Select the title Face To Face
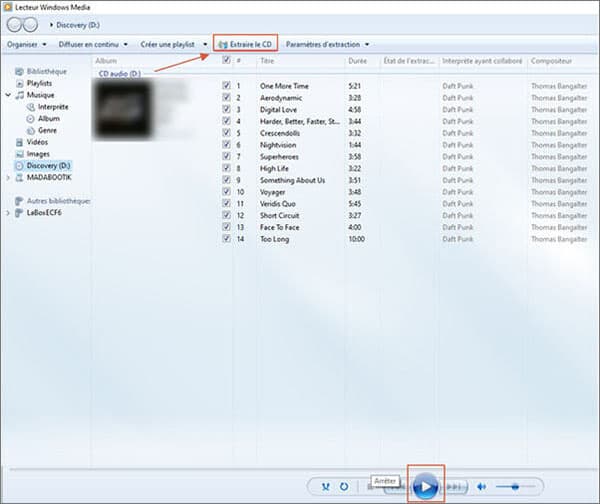The height and width of the screenshot is (504, 600). (279, 227)
